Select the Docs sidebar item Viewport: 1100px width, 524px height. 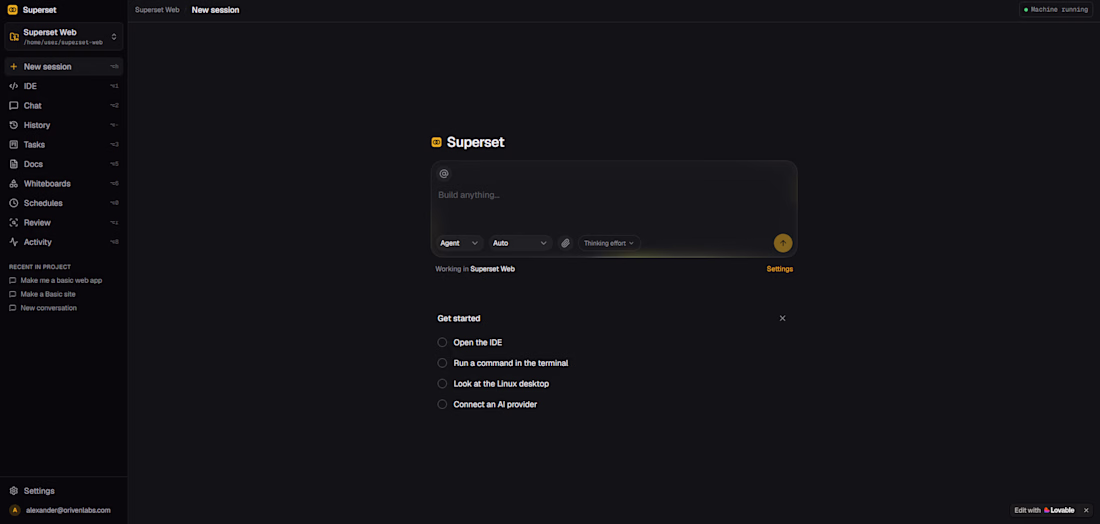pyautogui.click(x=64, y=164)
